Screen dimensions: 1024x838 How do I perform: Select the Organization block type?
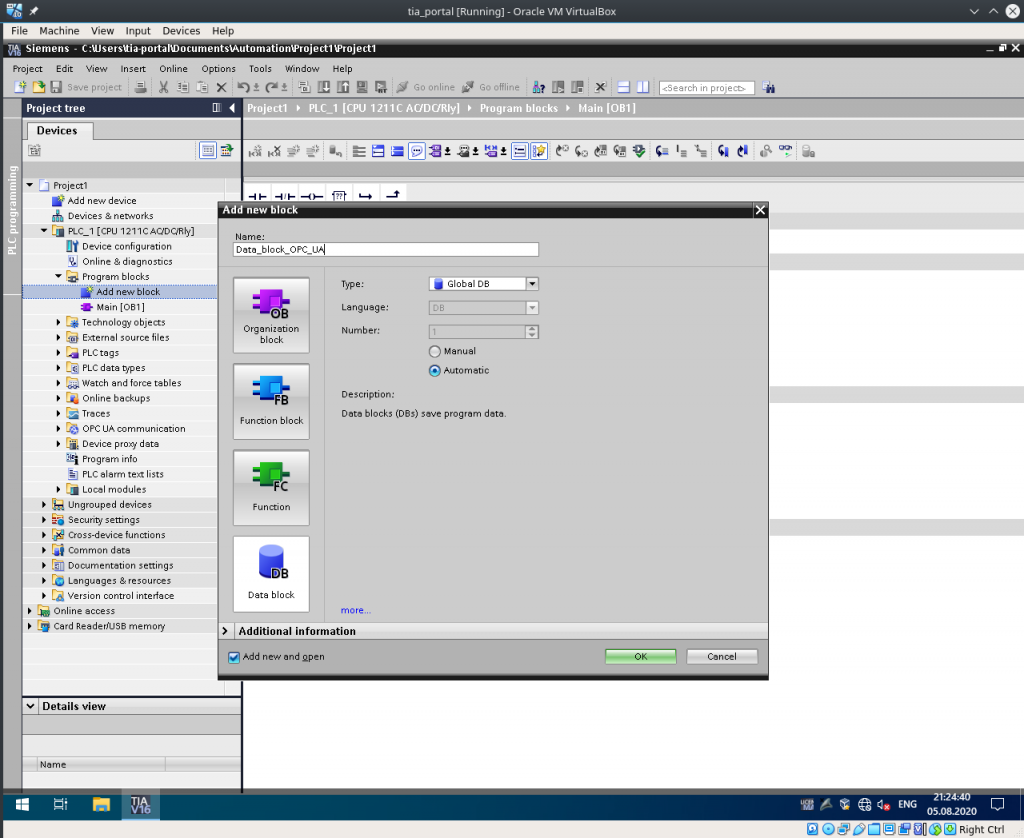tap(271, 315)
